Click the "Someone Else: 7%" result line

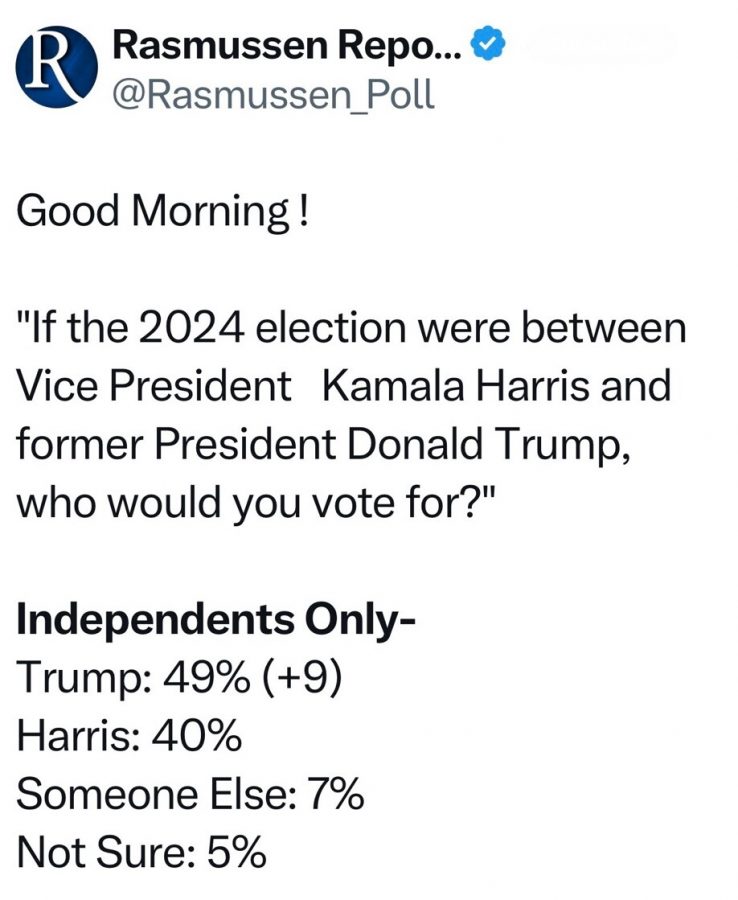coord(190,795)
